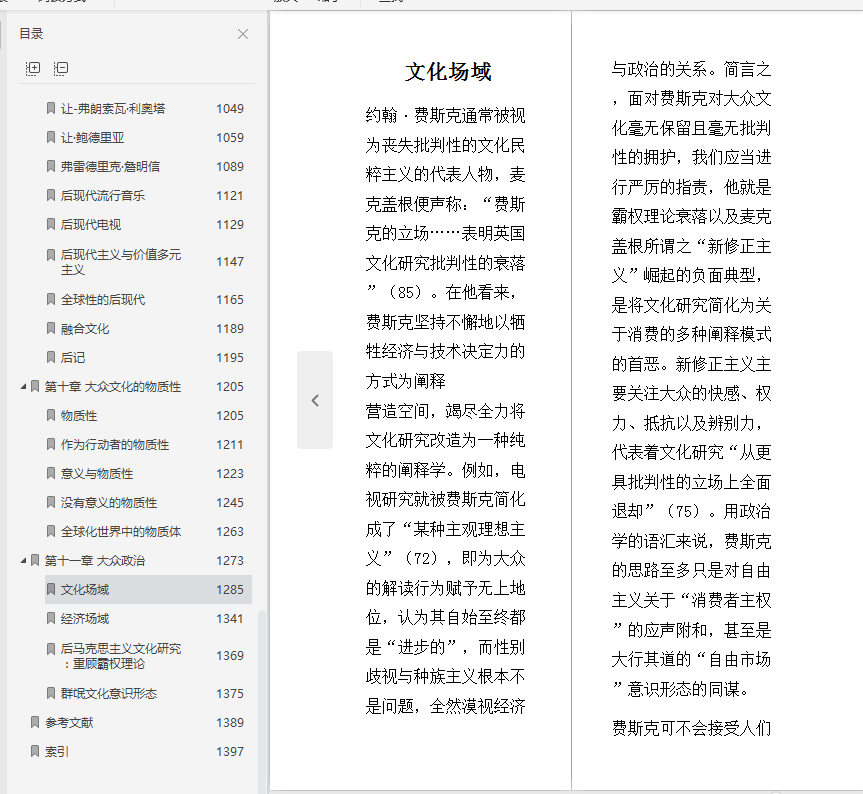Open bookmark 后现代主义与价值多元主义
This screenshot has height=794, width=863.
pos(121,262)
